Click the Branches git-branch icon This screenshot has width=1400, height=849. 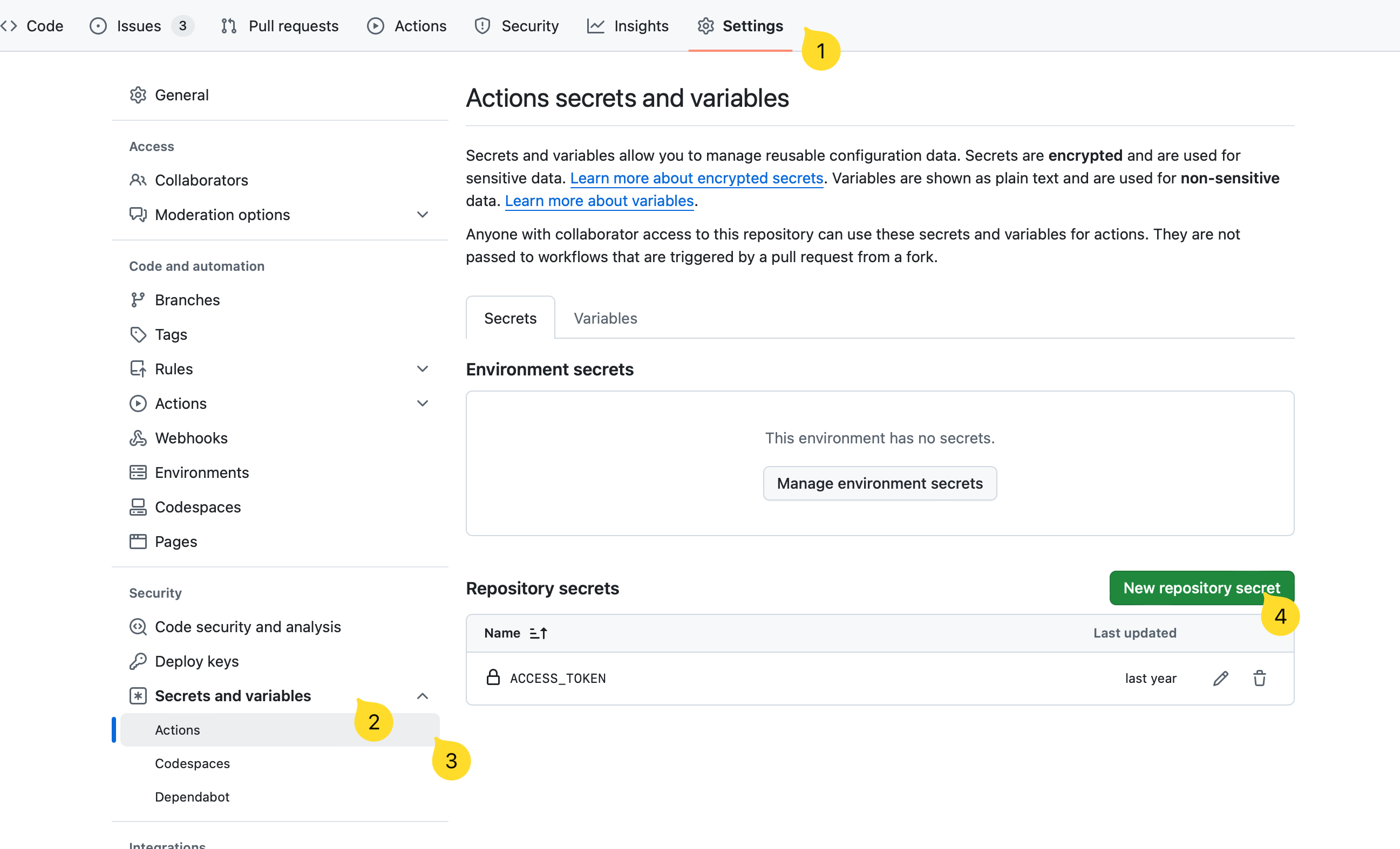(x=138, y=300)
